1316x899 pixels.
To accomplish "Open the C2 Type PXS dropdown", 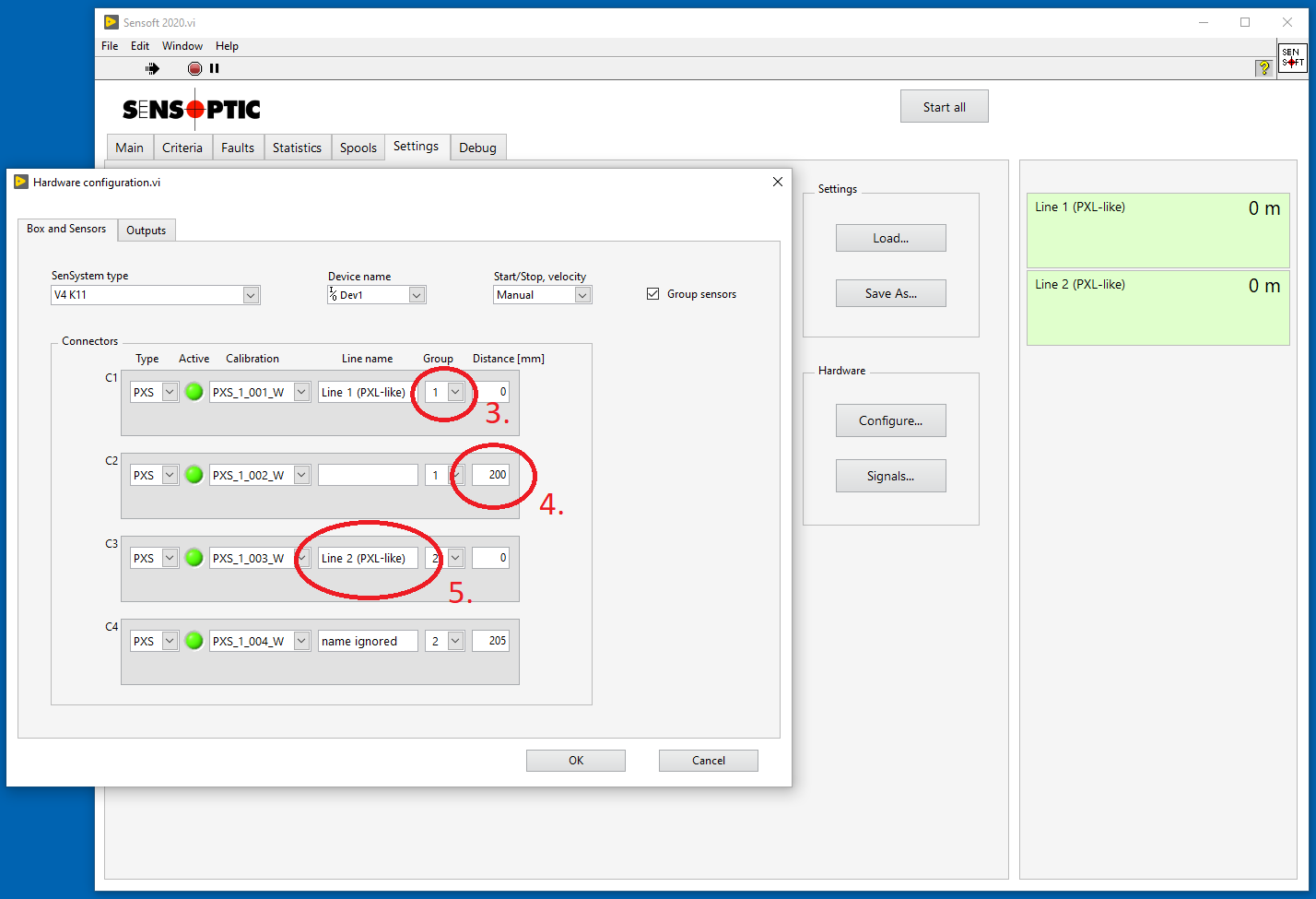I will [170, 475].
